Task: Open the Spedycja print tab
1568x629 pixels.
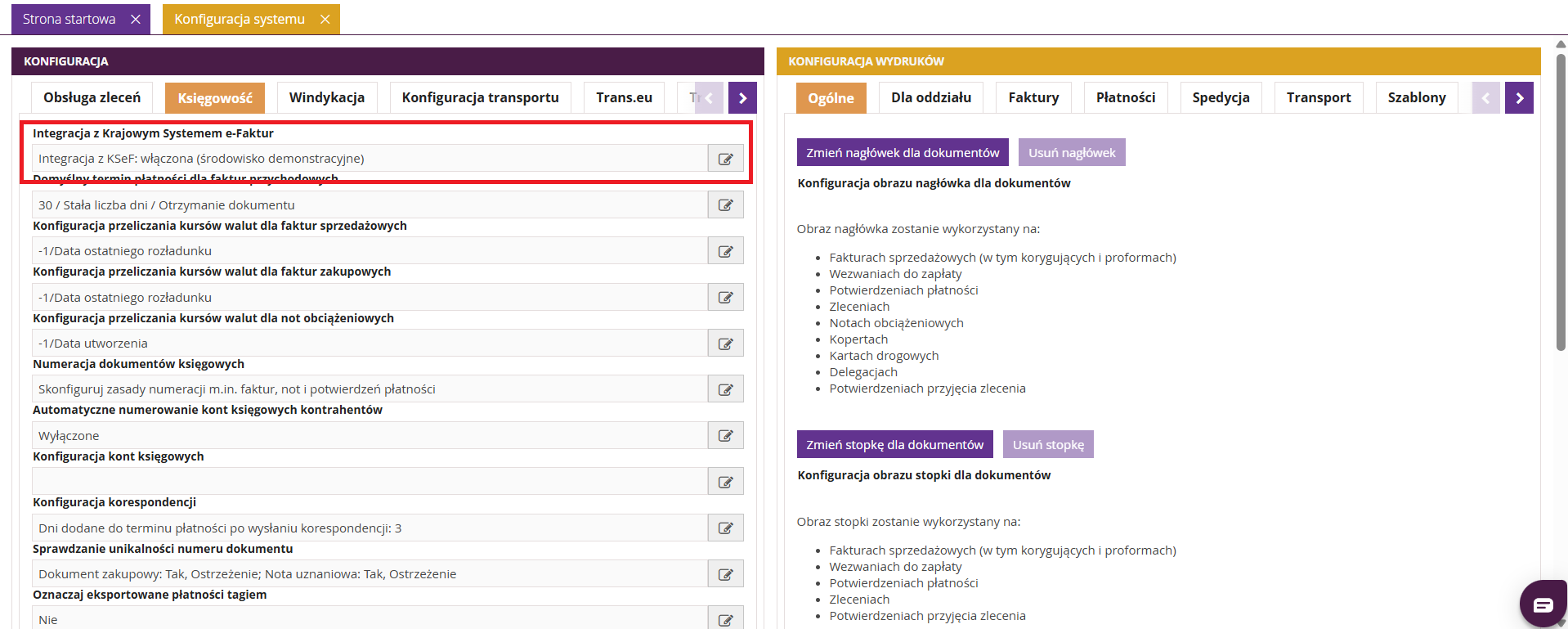Action: click(1221, 97)
